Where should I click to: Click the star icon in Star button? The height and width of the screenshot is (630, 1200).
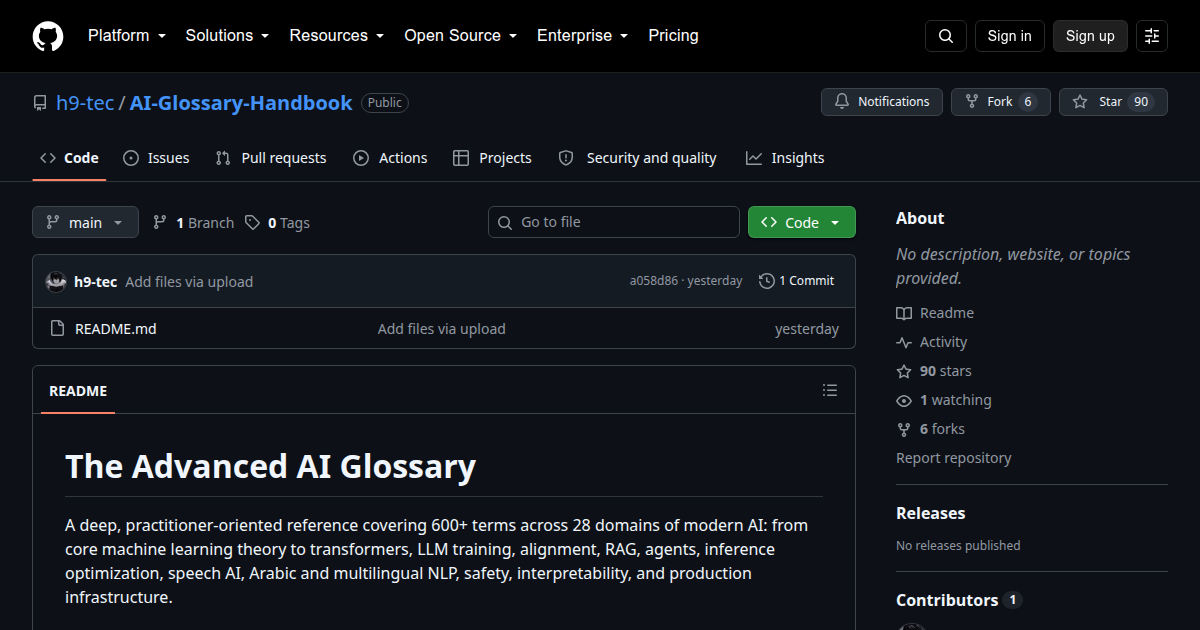[1080, 102]
